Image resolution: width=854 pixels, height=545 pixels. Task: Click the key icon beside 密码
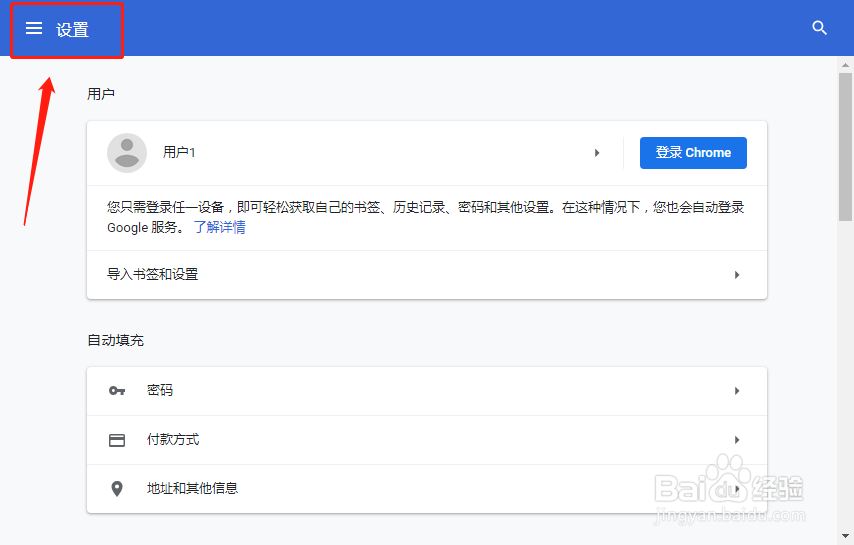click(117, 390)
